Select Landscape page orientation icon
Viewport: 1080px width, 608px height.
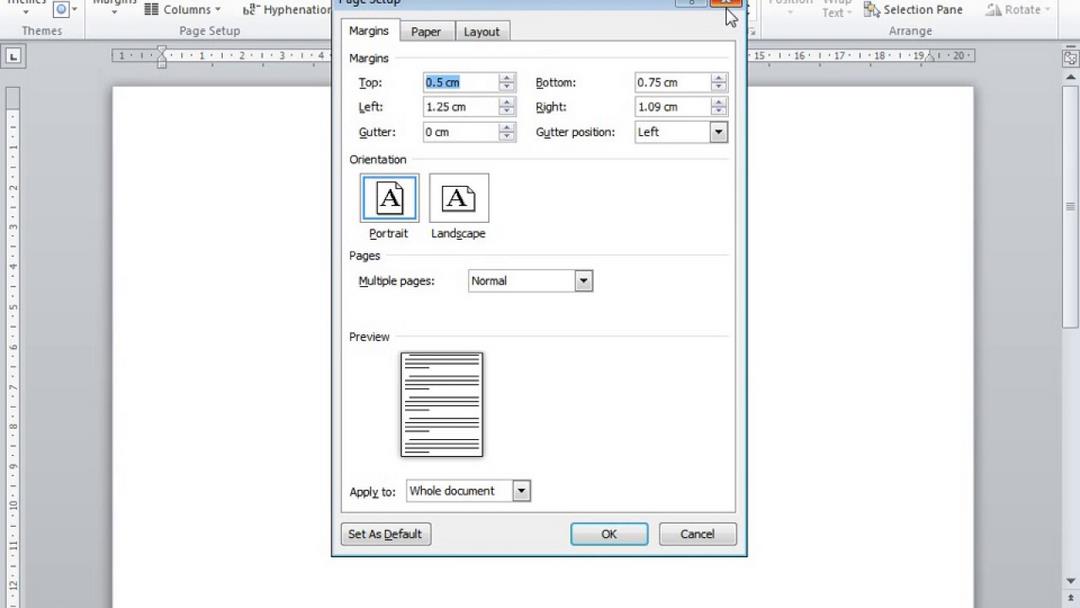(459, 198)
